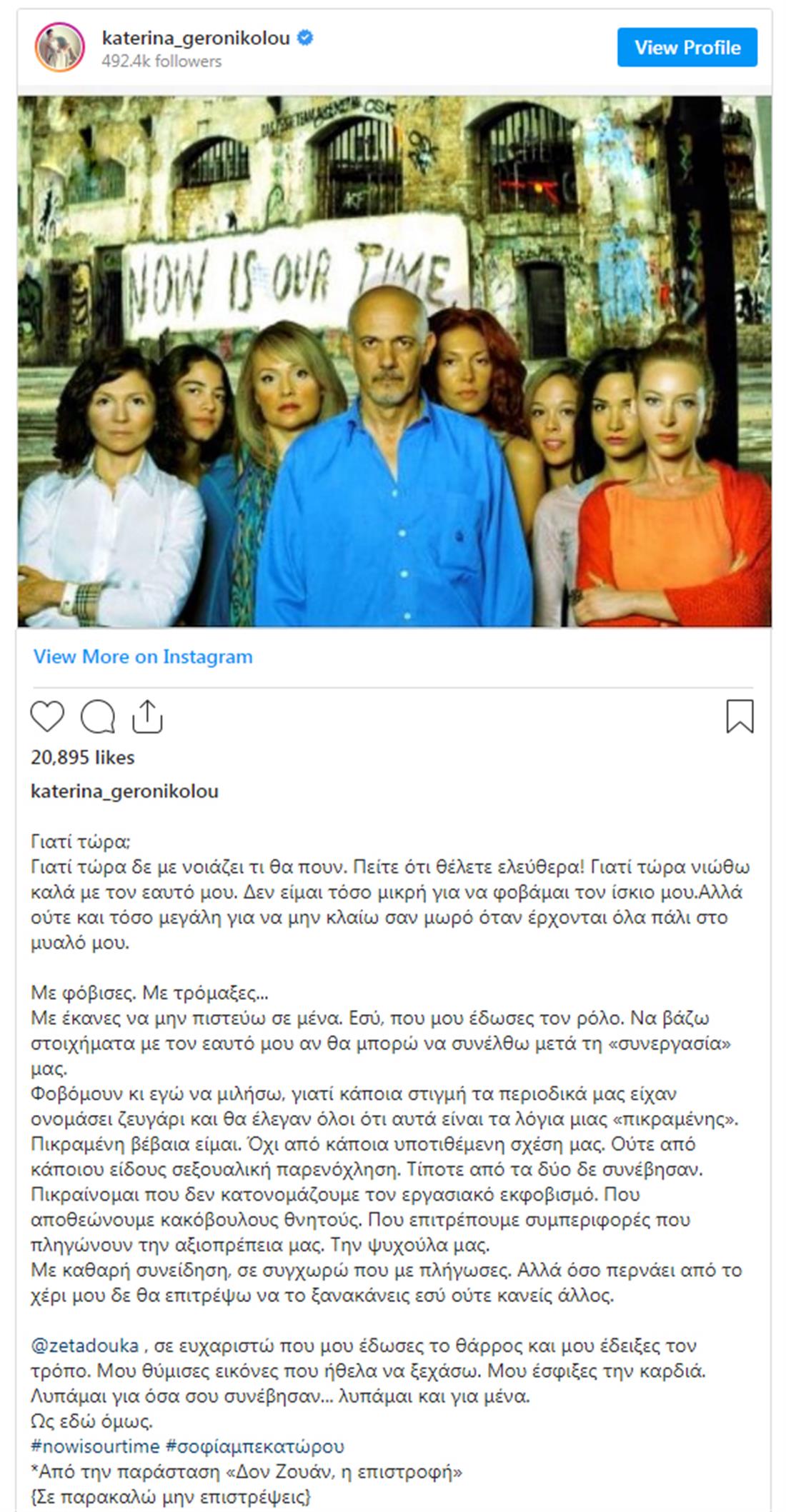The image size is (786, 1512).
Task: Open comments via speech bubble icon
Action: click(x=98, y=716)
